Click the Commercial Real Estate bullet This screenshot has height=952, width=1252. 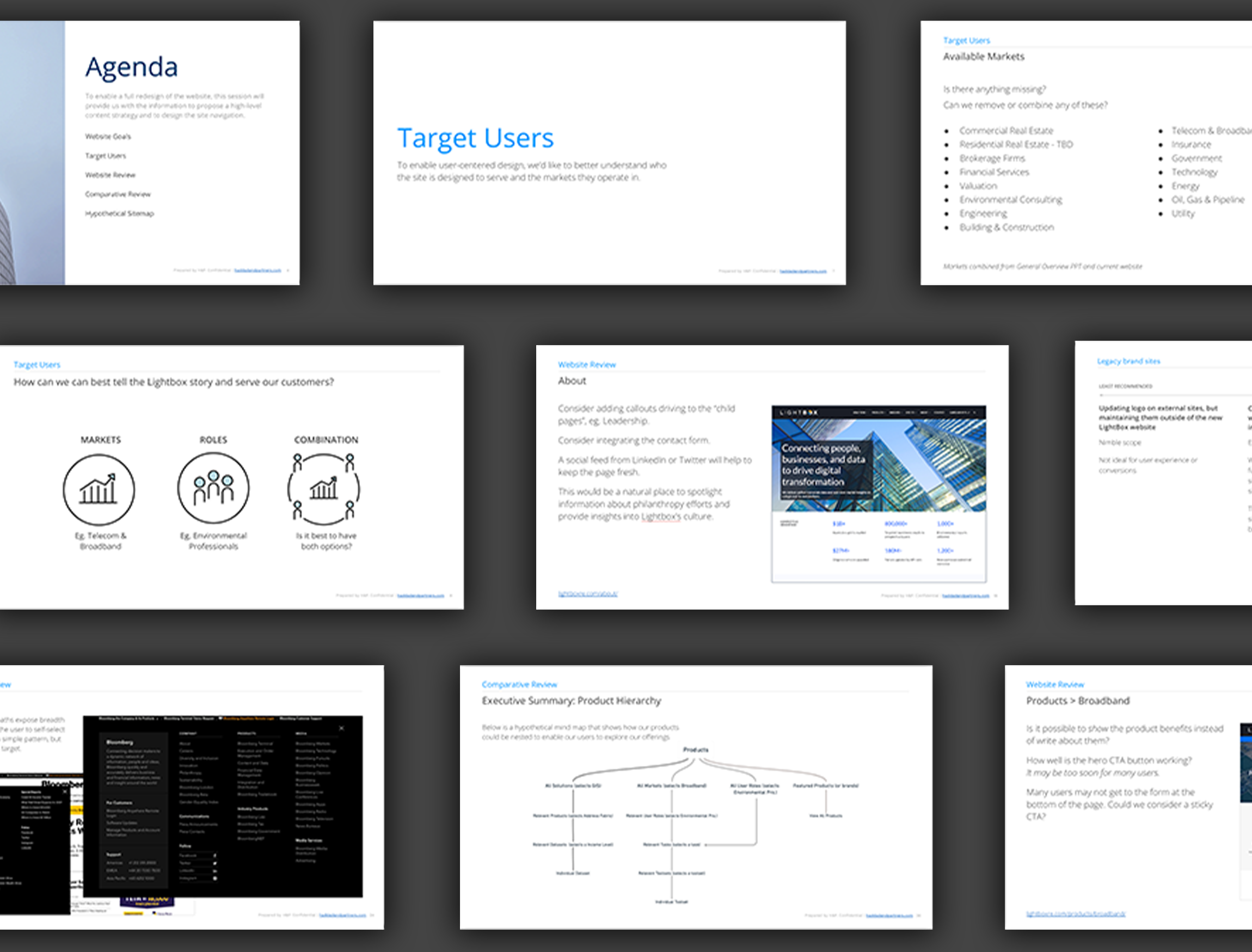1006,131
